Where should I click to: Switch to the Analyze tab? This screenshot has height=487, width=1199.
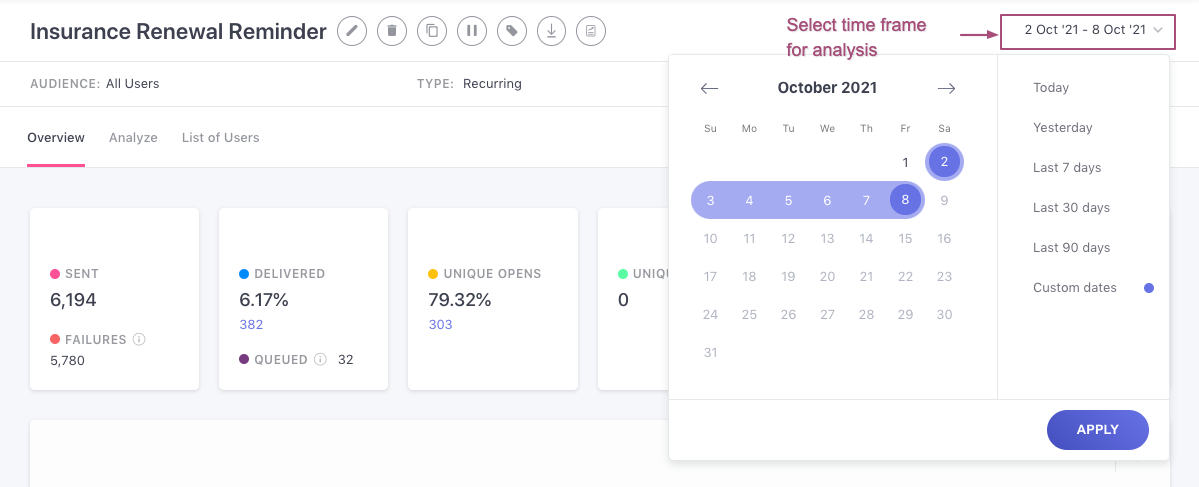[x=133, y=138]
